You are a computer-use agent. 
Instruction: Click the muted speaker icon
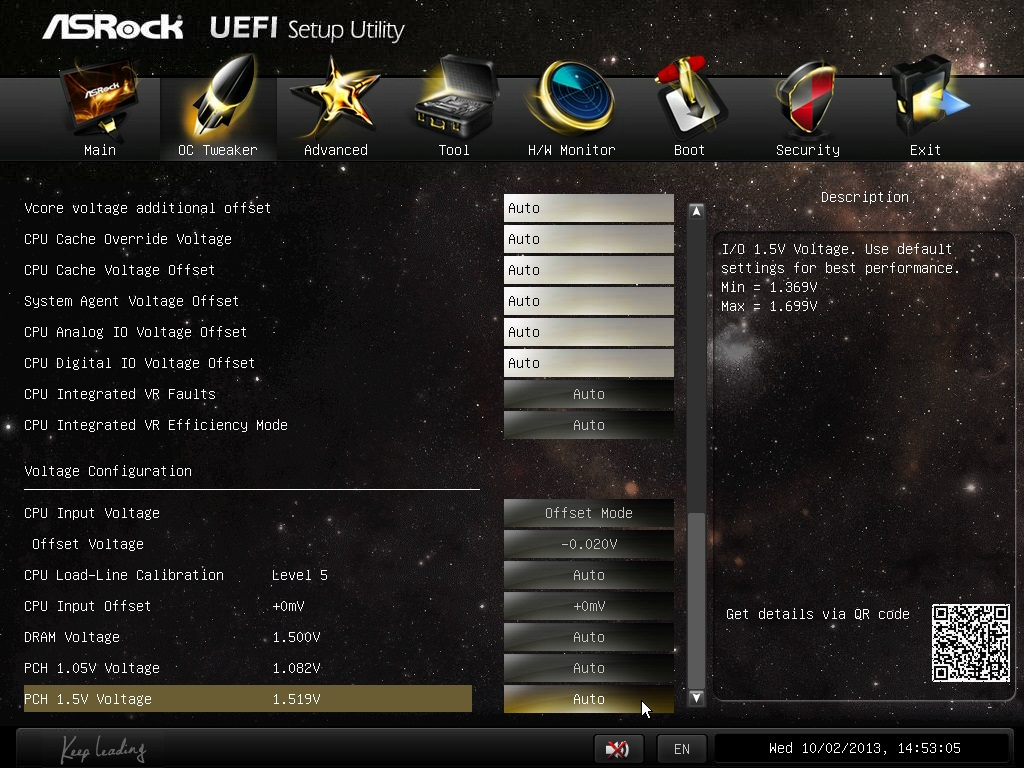click(618, 748)
